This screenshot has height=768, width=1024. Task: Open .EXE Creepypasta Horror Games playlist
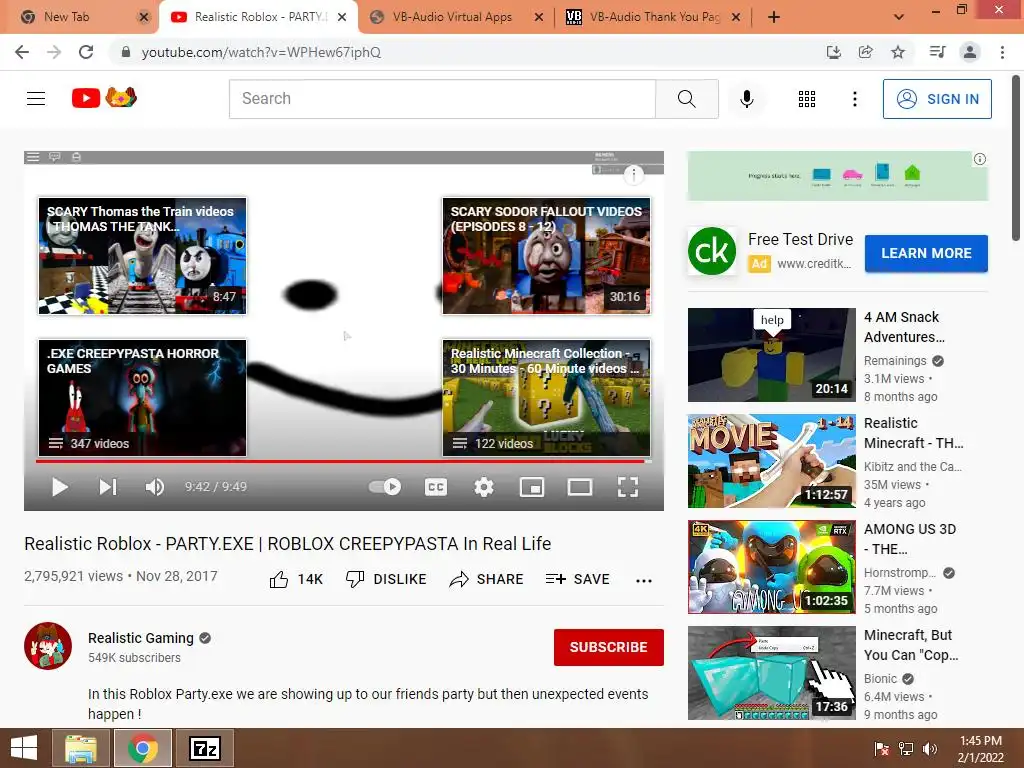click(142, 398)
